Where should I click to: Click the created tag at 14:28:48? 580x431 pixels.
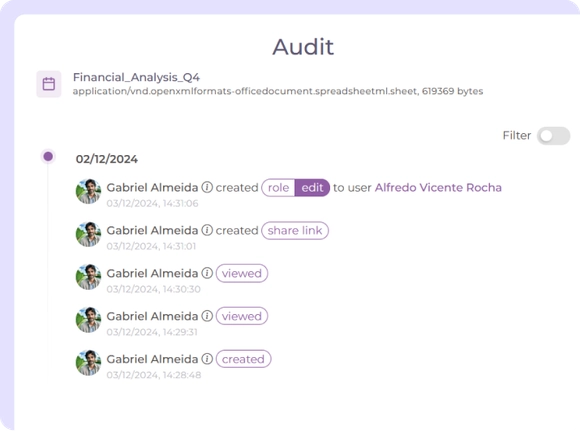click(243, 359)
